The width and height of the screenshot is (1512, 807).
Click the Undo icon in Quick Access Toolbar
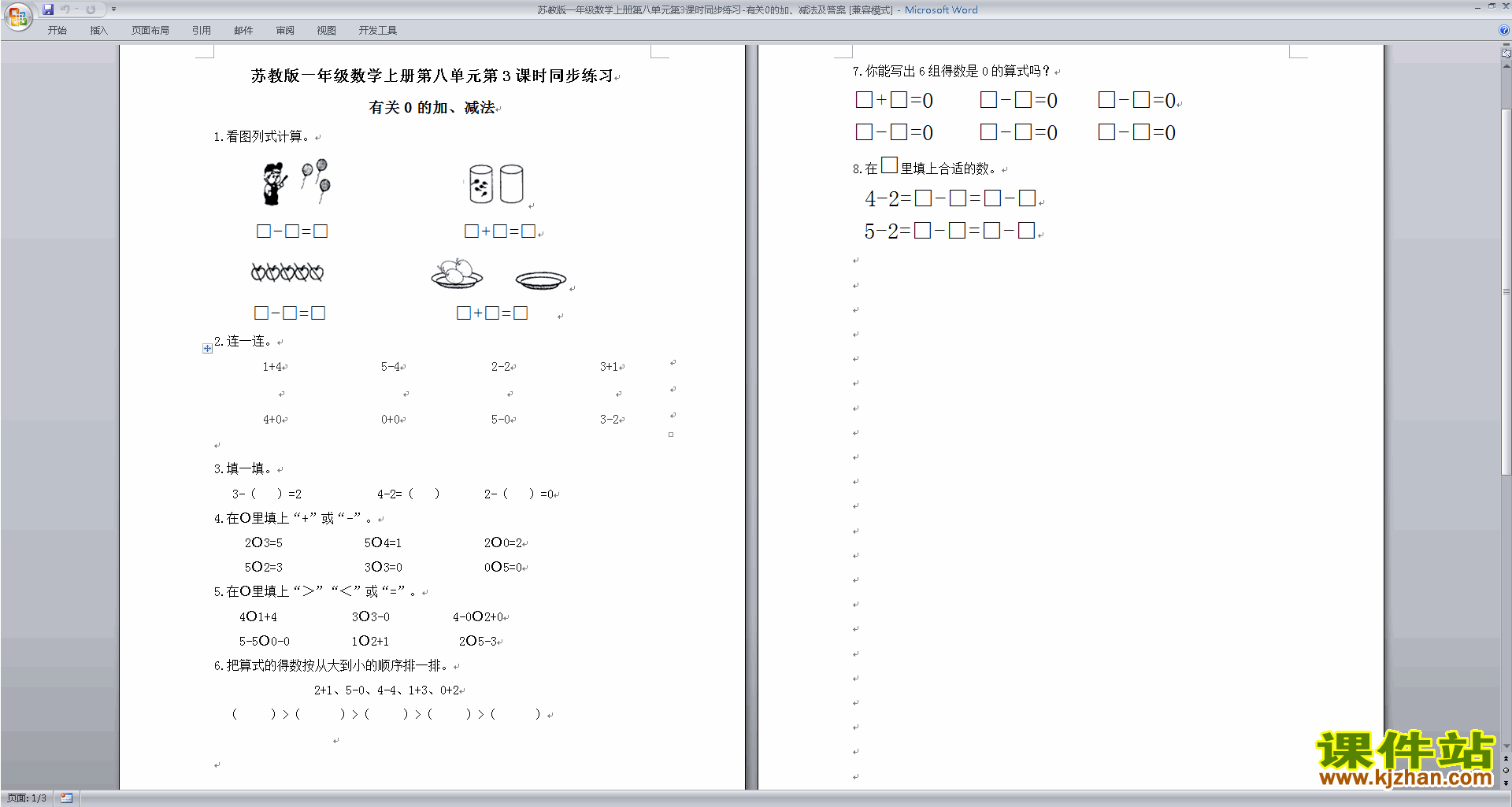pos(65,9)
